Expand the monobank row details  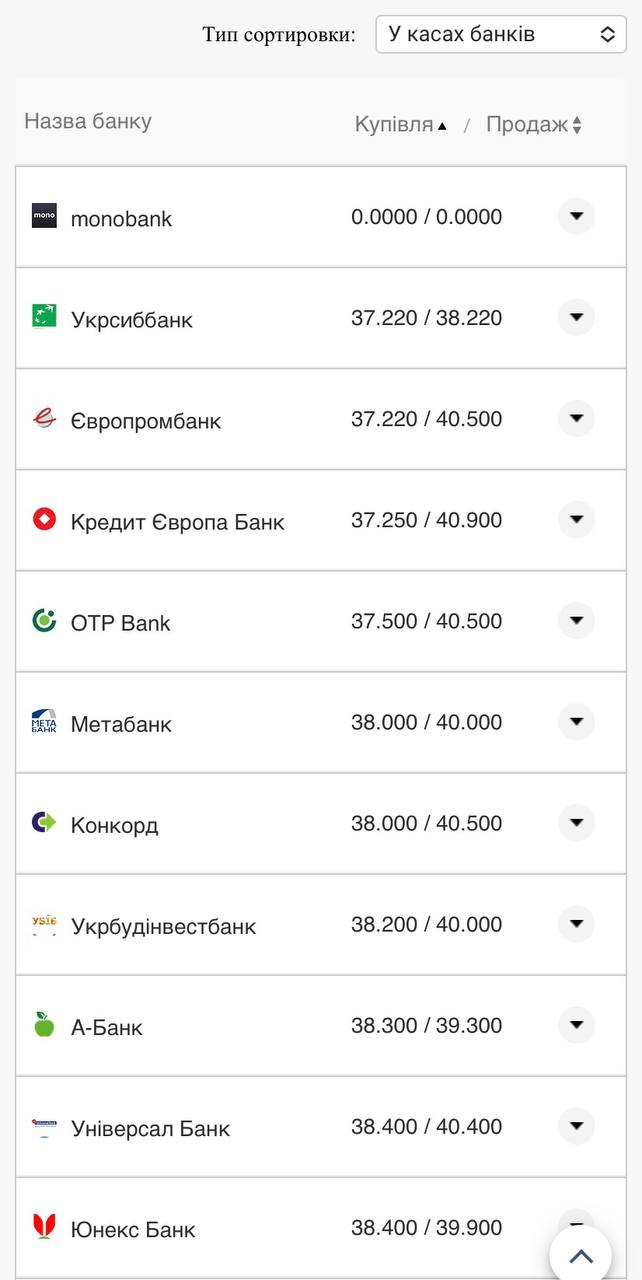(576, 215)
